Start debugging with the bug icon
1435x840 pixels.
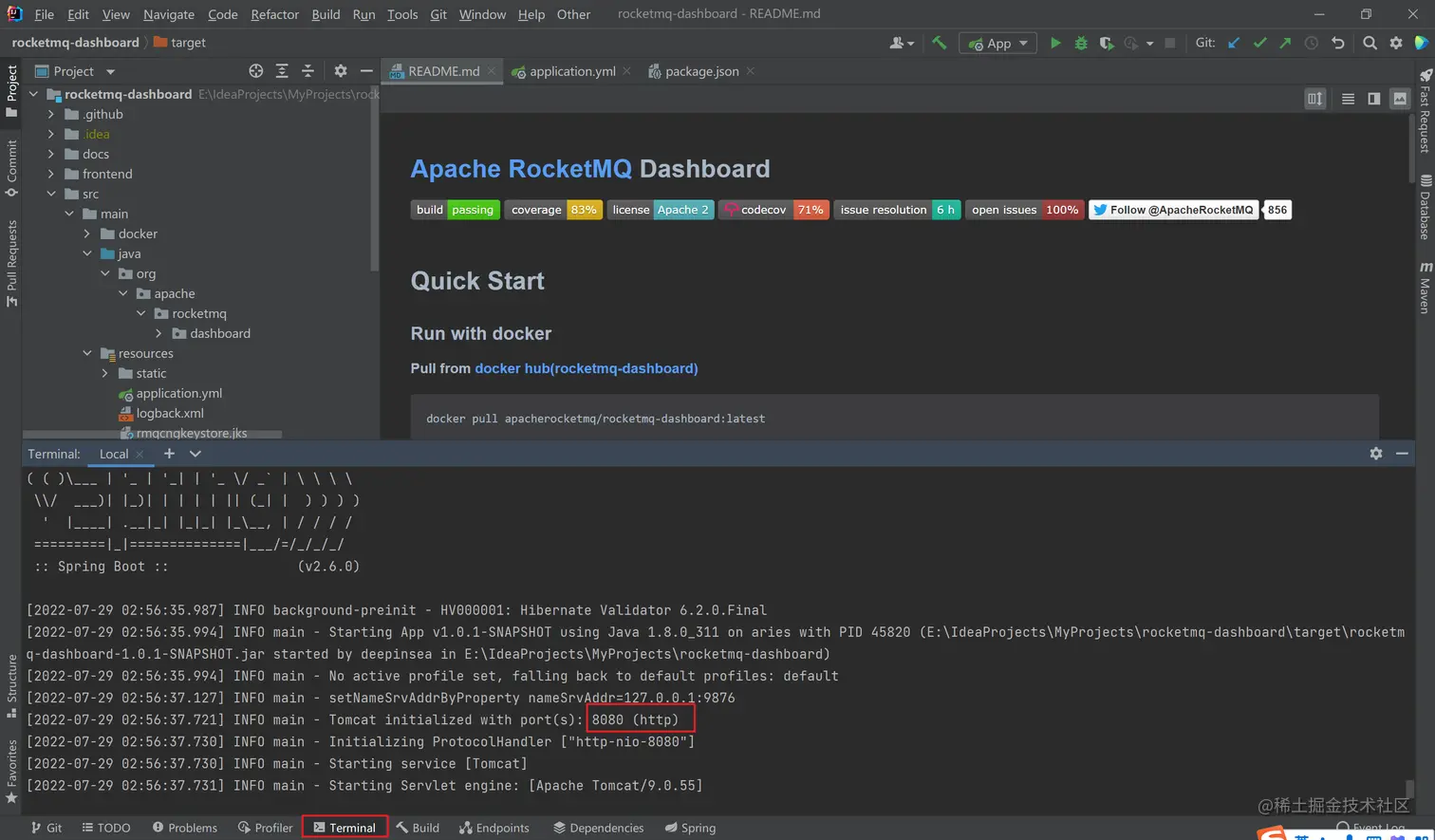coord(1081,43)
